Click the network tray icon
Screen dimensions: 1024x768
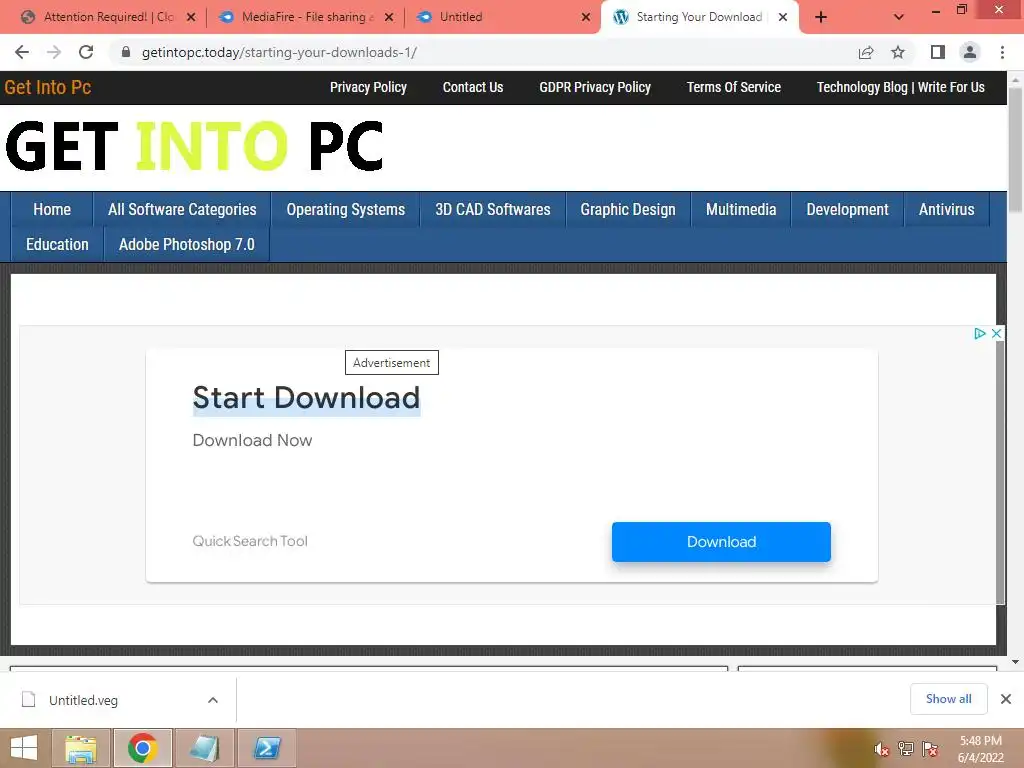(x=906, y=749)
